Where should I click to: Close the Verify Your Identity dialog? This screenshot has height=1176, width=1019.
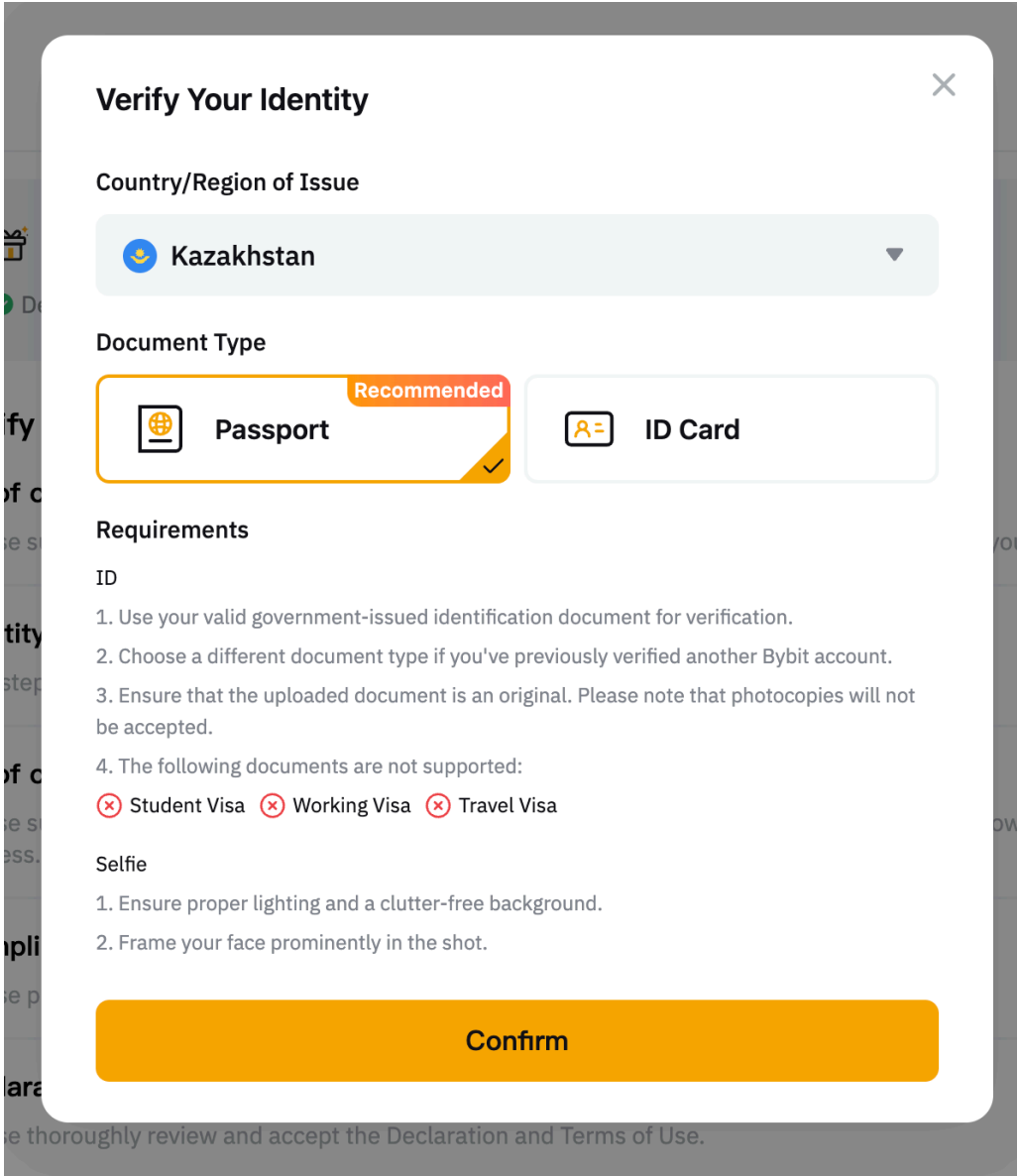pyautogui.click(x=944, y=85)
